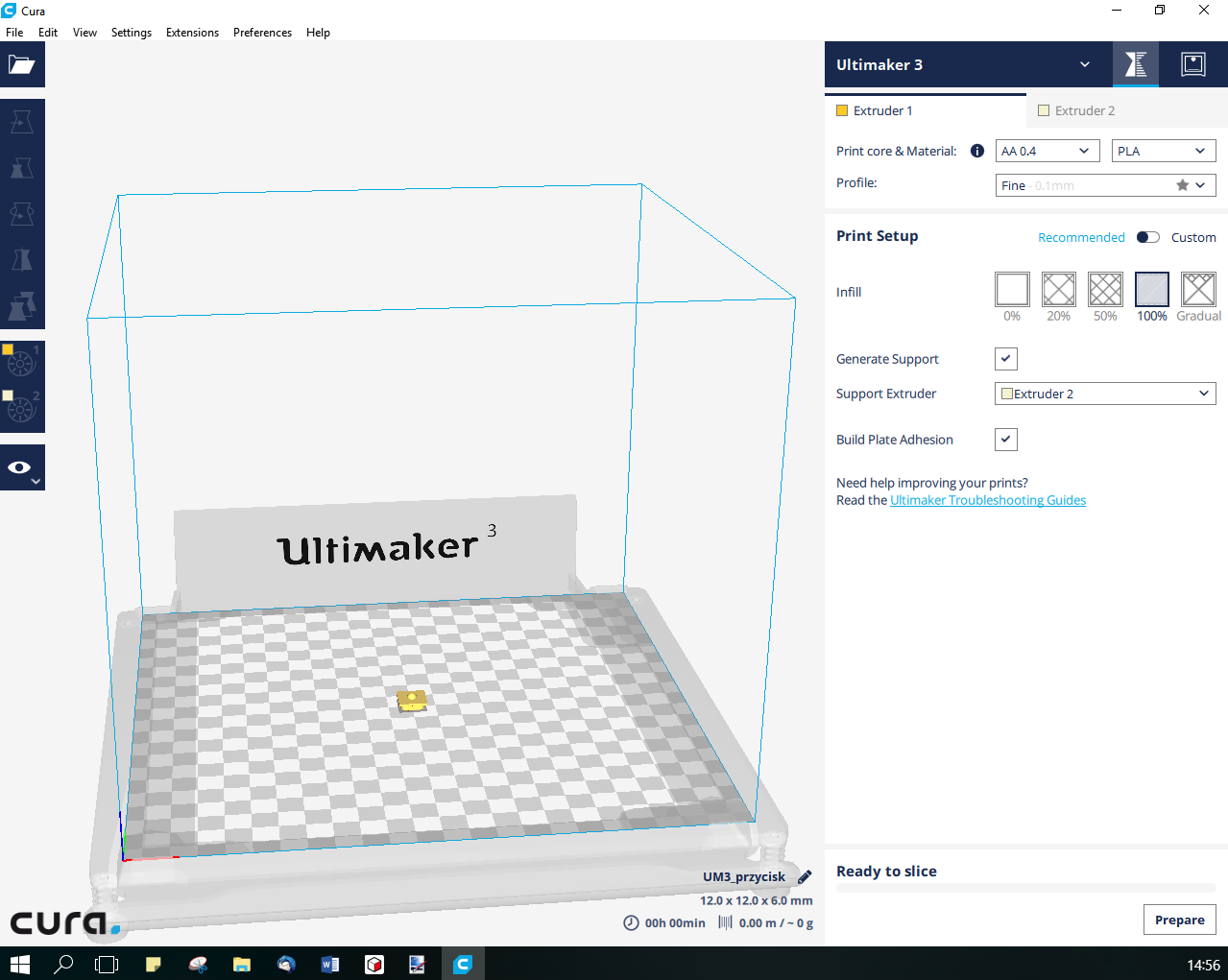Select 50% infill option
Screen dimensions: 1228x980
(1105, 289)
